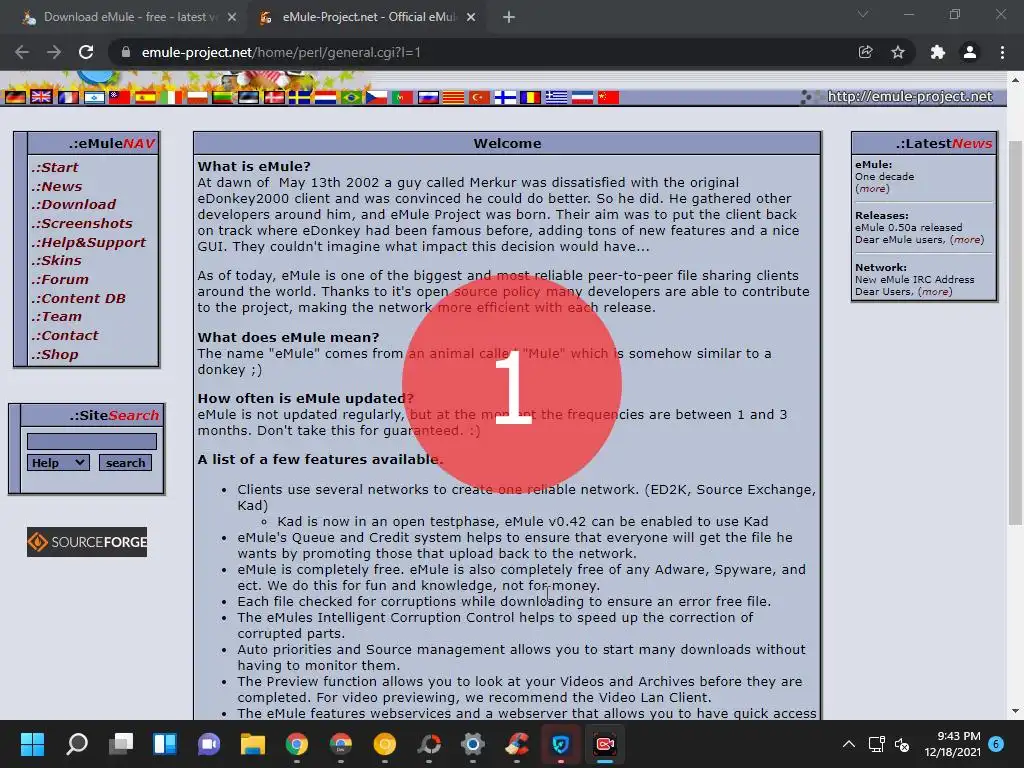The width and height of the screenshot is (1024, 768).
Task: Open Settings gear in the taskbar
Action: coord(473,744)
